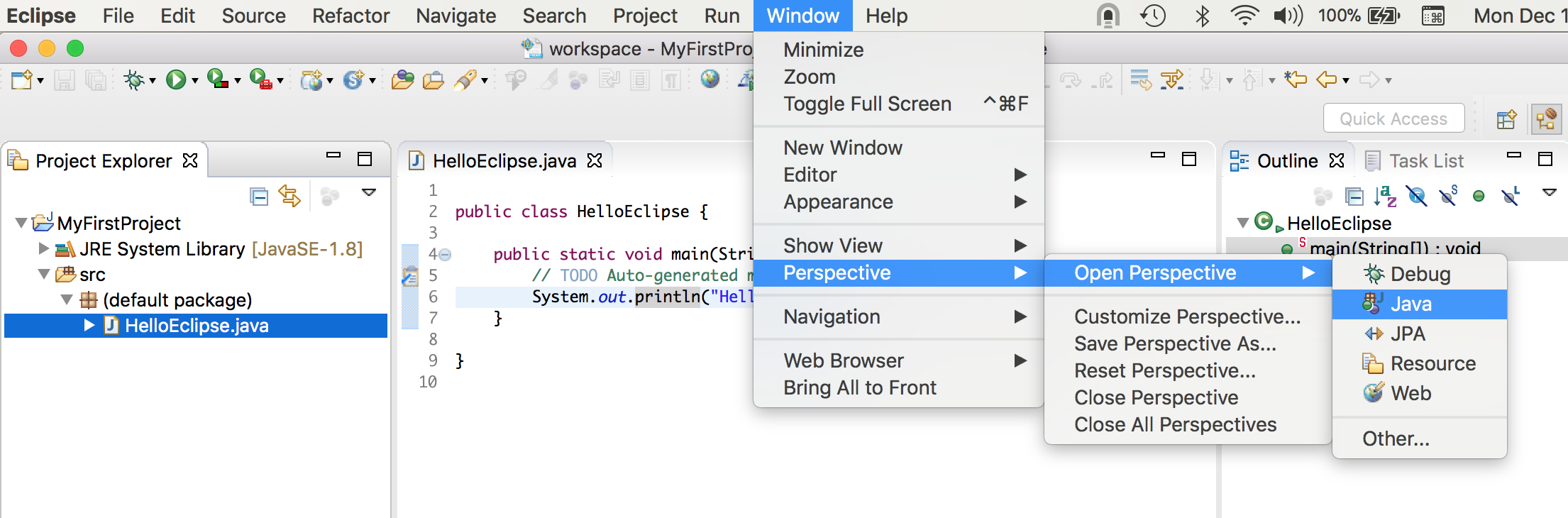Click the Debug bug toolbar icon

pyautogui.click(x=133, y=79)
